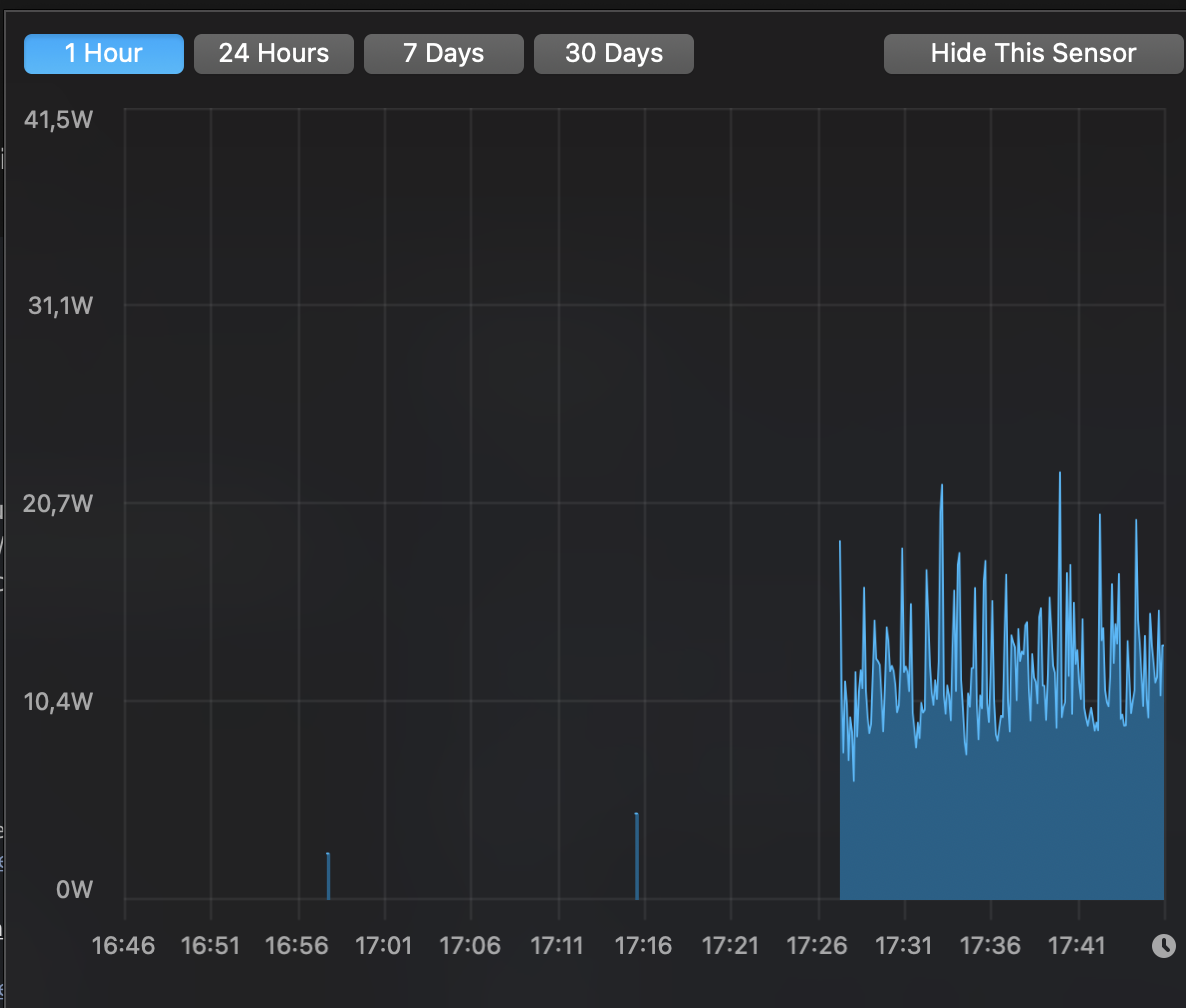Click the small power spike near 16:56
1186x1008 pixels.
(328, 876)
